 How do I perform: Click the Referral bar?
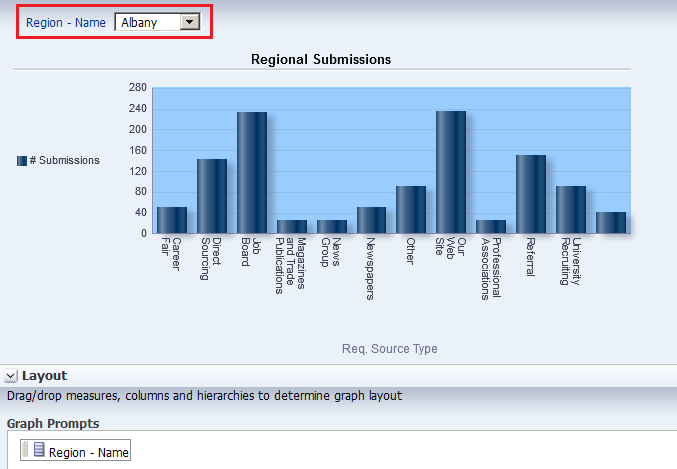[x=531, y=194]
